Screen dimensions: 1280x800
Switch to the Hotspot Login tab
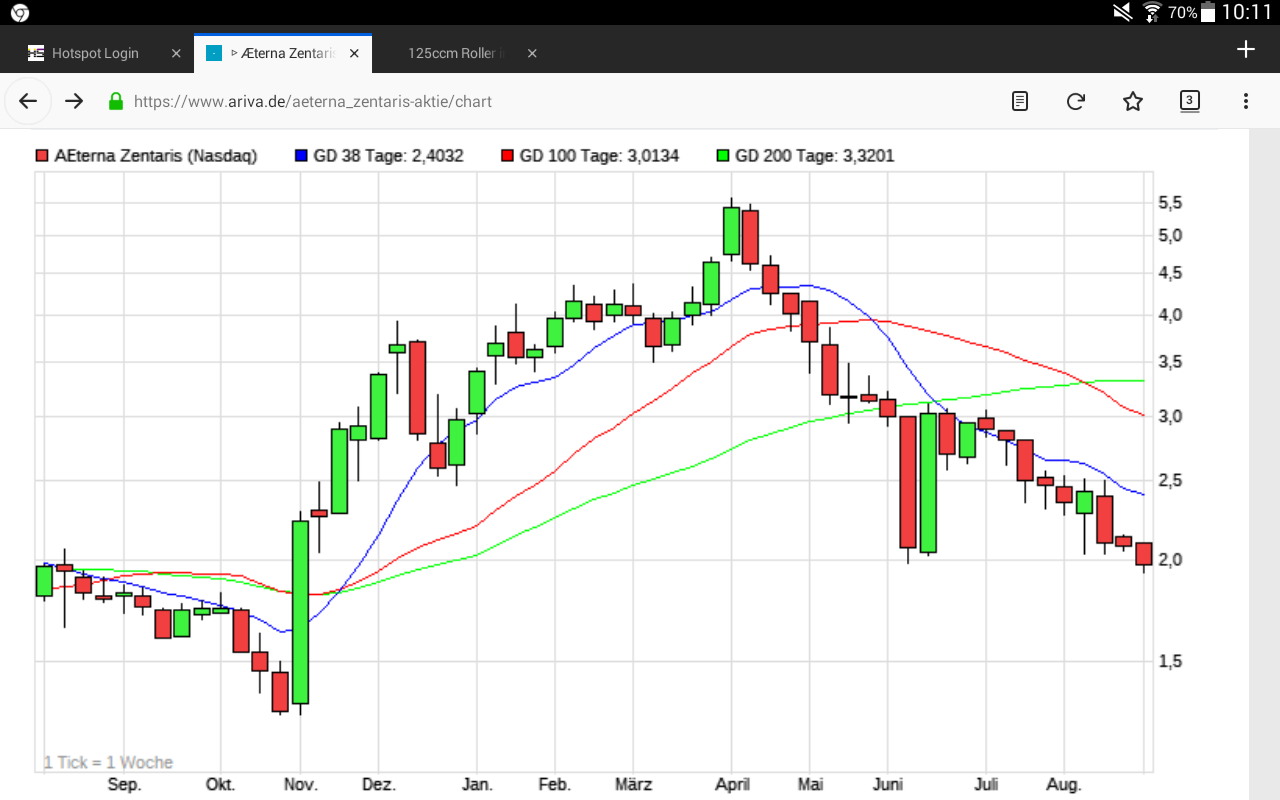pyautogui.click(x=96, y=53)
